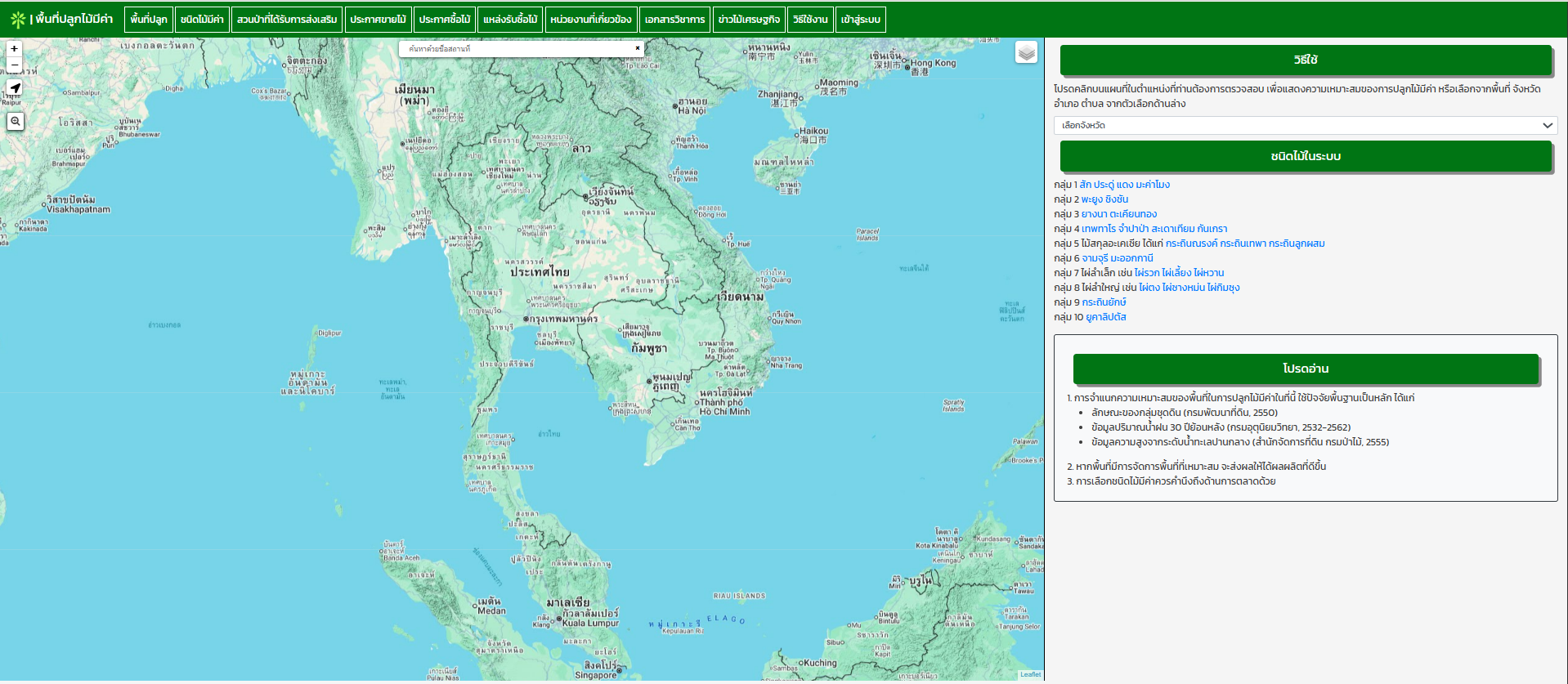This screenshot has width=1568, height=684.
Task: Click the magnifier search icon on map
Action: click(x=15, y=122)
